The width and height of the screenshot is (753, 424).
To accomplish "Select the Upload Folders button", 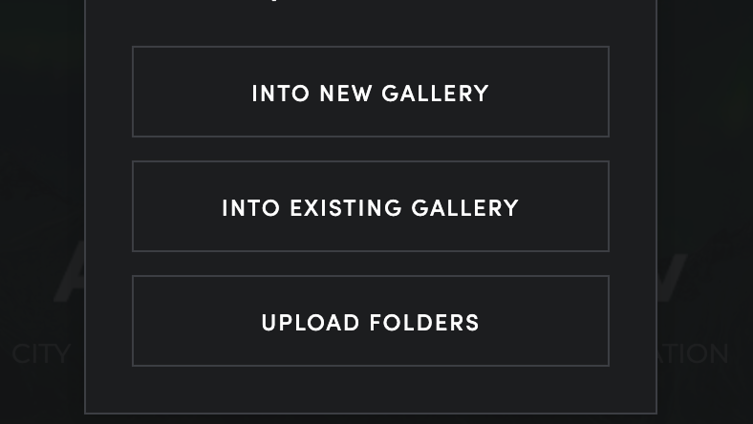I will pos(370,321).
